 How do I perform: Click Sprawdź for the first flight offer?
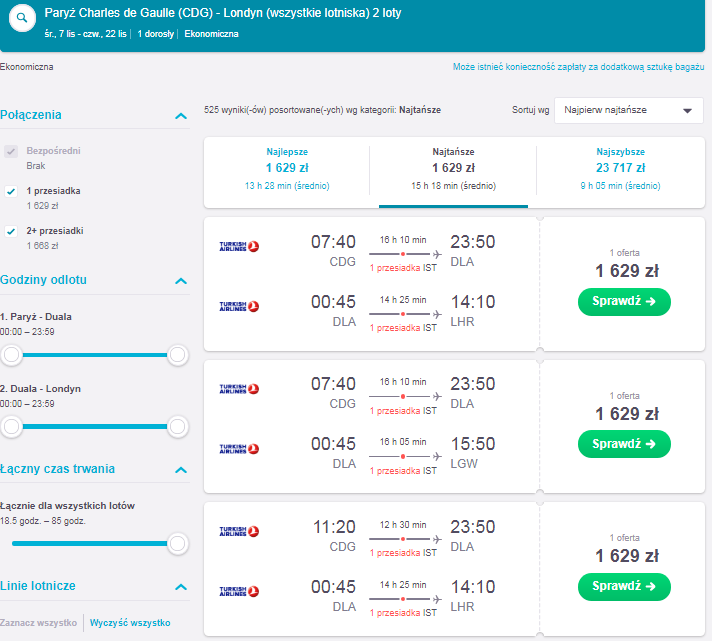(x=624, y=301)
